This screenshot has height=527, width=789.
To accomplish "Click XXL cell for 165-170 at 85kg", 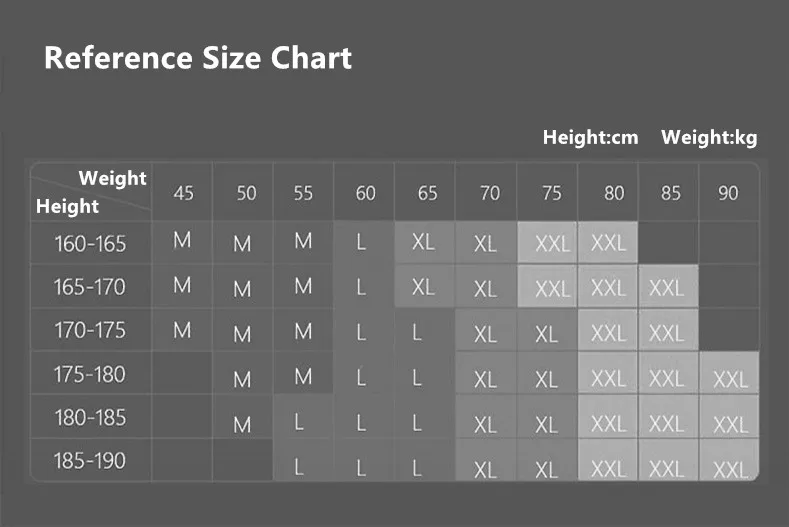I will (668, 287).
